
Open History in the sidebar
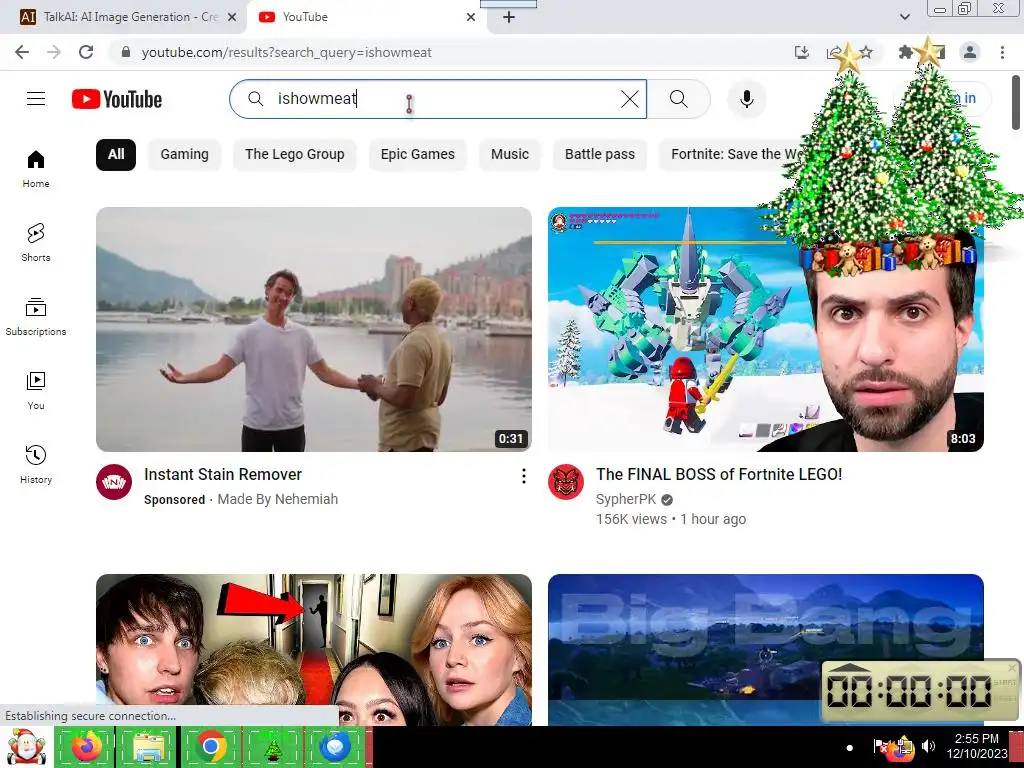[36, 464]
